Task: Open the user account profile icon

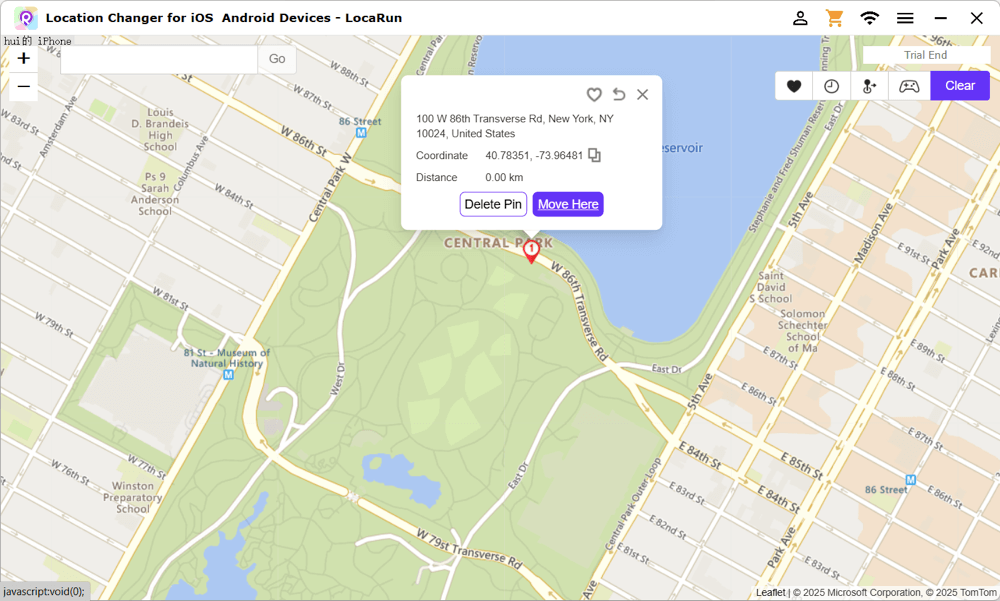Action: point(800,18)
